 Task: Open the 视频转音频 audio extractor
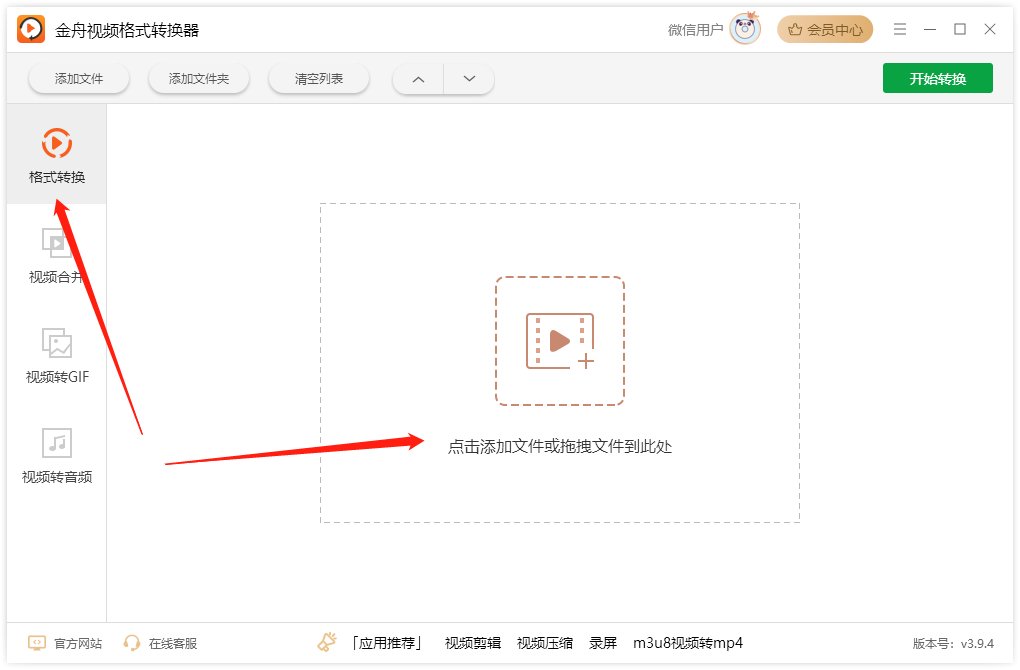pos(57,455)
